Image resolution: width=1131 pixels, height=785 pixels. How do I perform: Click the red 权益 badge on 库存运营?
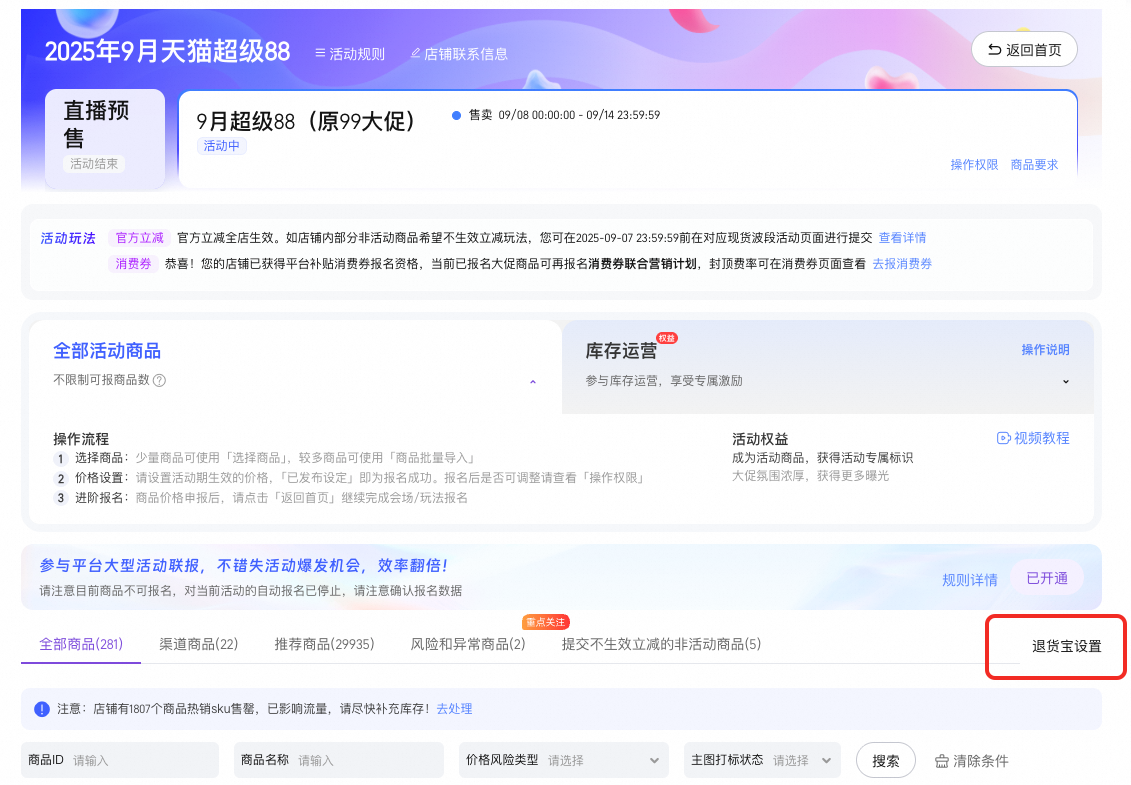click(x=667, y=338)
